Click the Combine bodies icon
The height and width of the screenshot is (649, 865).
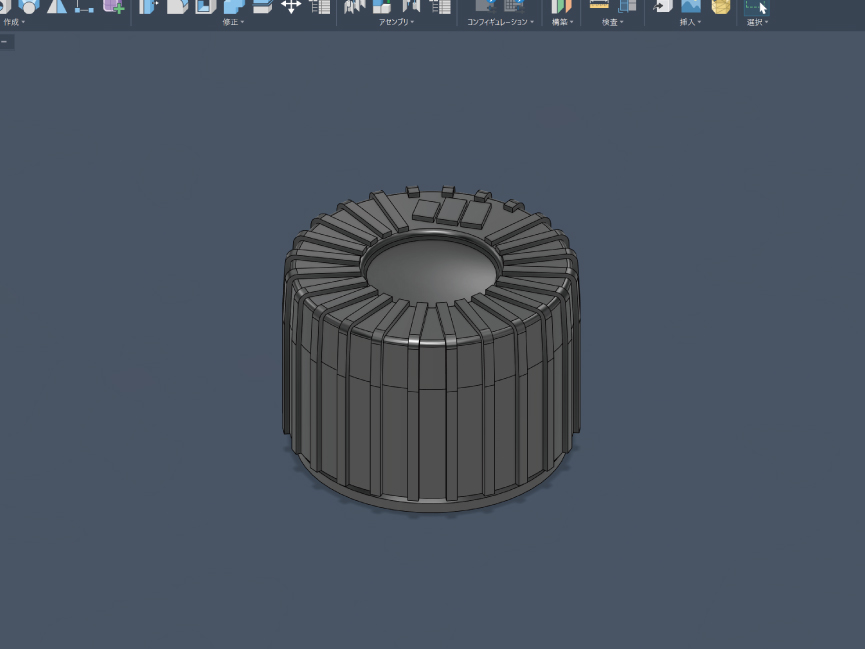pos(234,6)
